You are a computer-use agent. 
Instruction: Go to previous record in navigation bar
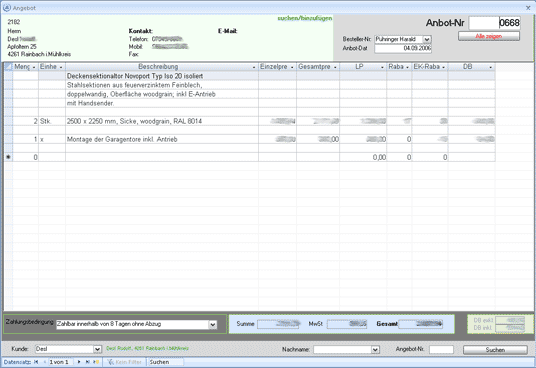[45, 362]
